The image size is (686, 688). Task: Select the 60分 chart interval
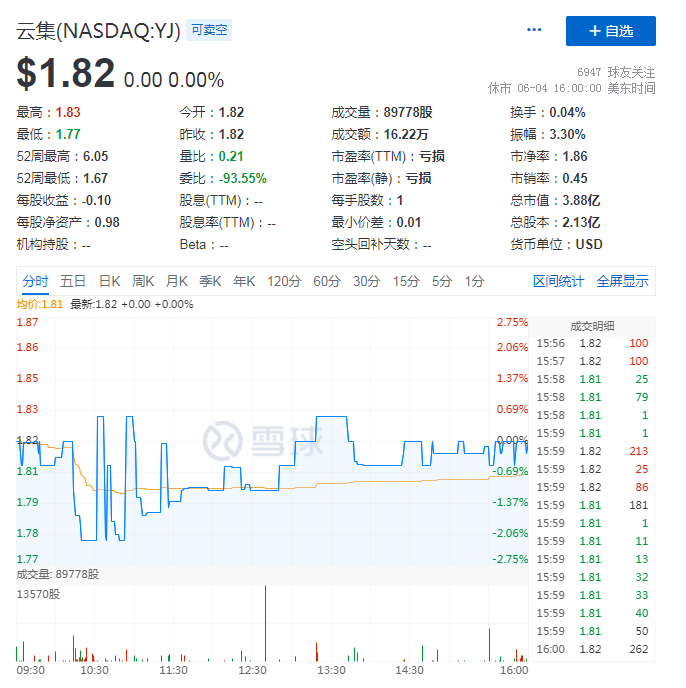(x=327, y=281)
